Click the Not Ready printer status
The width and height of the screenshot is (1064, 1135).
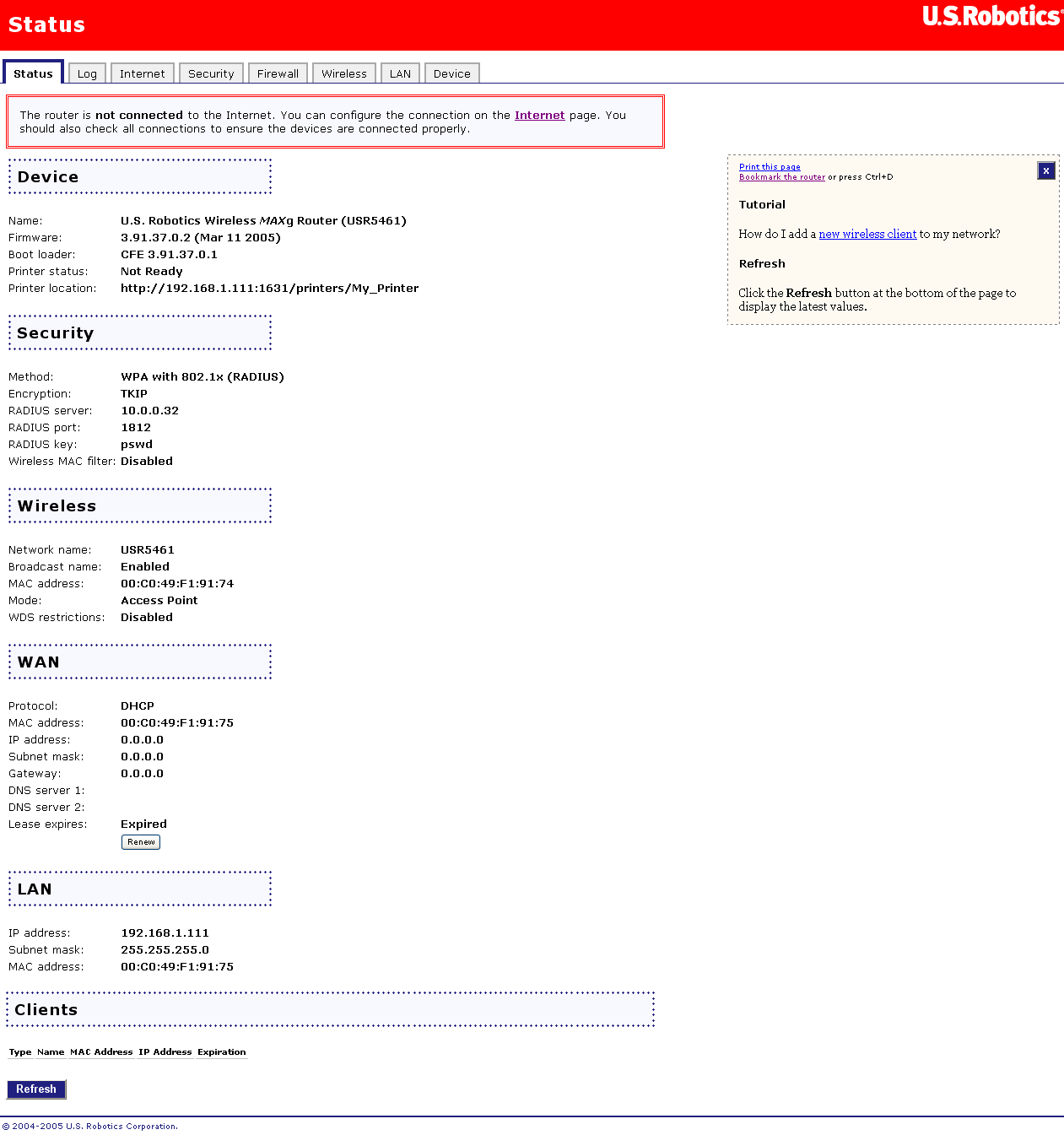click(152, 271)
